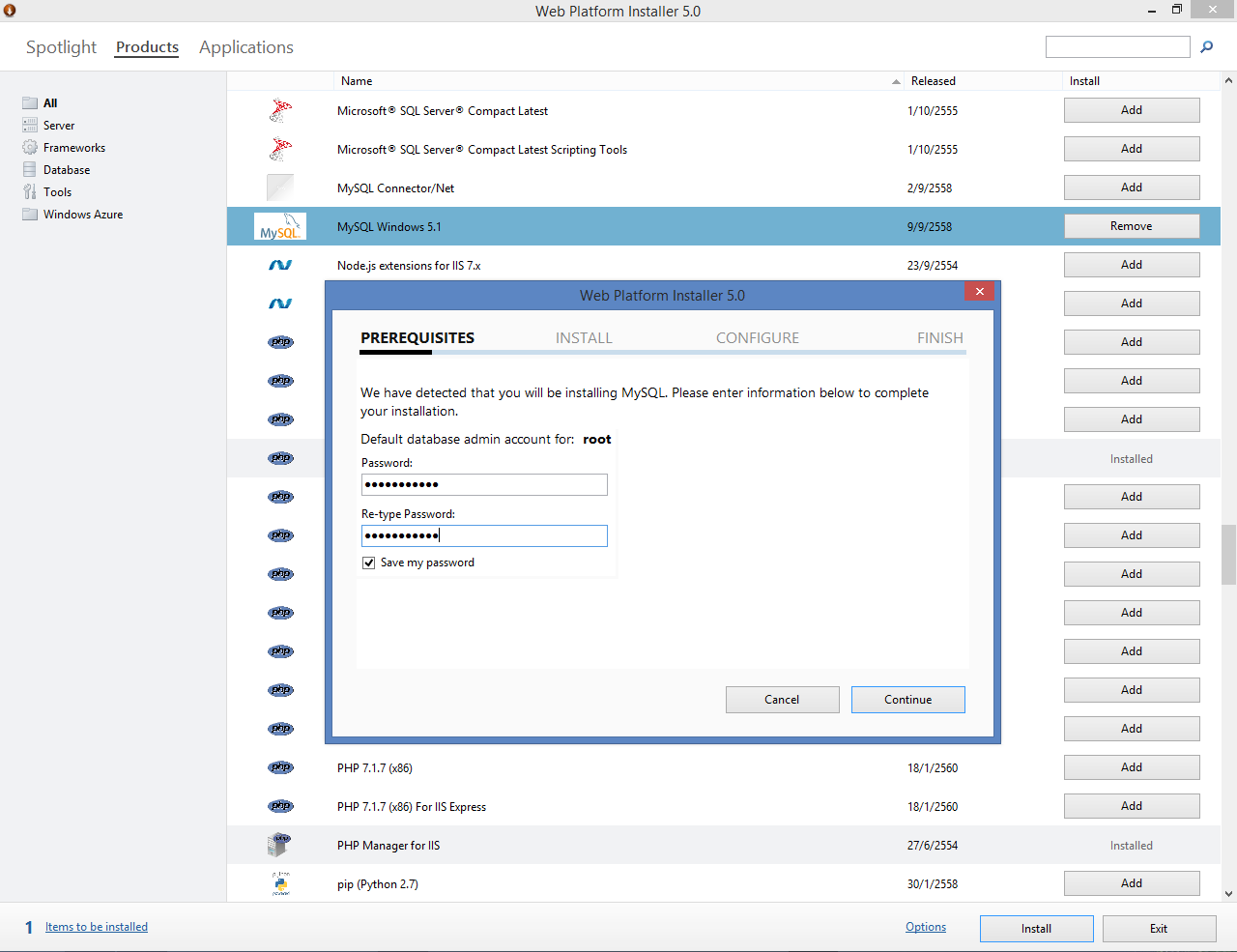The height and width of the screenshot is (952, 1237).
Task: Click the scrollbar down arrow
Action: coord(1228,894)
